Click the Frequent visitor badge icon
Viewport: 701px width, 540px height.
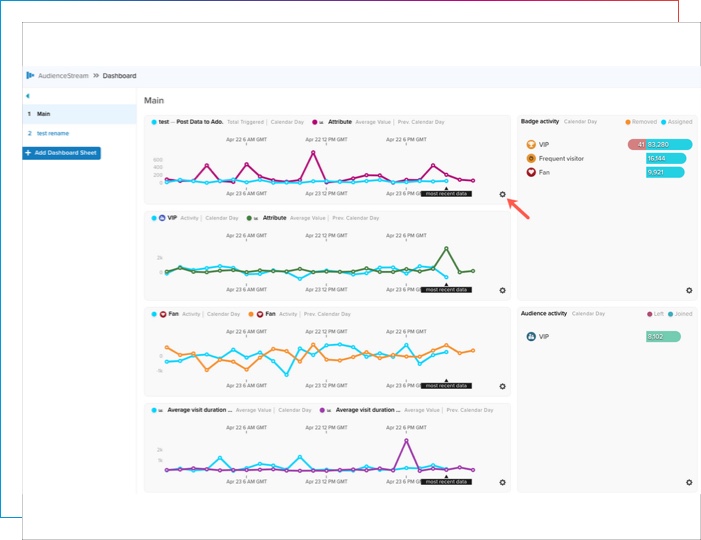(531, 158)
